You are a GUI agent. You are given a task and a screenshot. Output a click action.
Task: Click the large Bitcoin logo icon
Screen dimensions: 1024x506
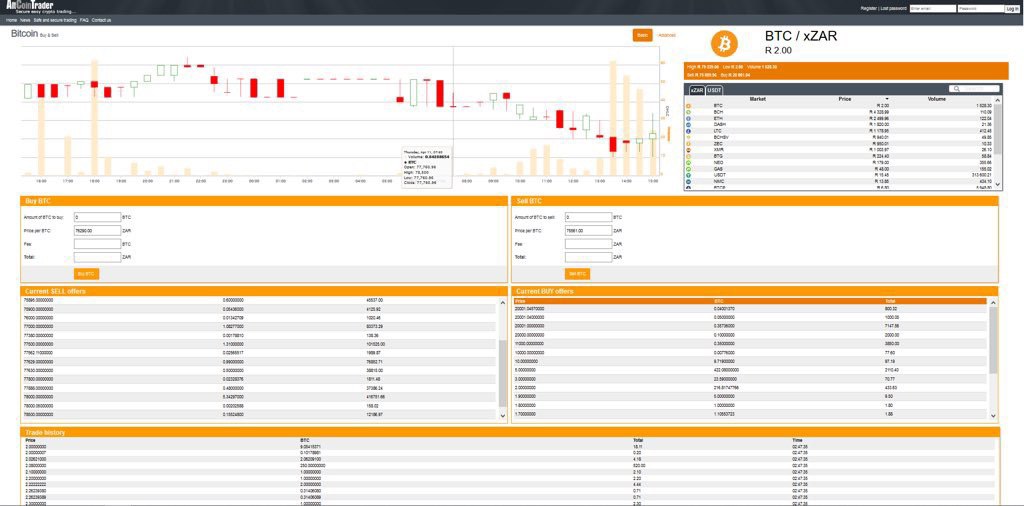coord(724,44)
